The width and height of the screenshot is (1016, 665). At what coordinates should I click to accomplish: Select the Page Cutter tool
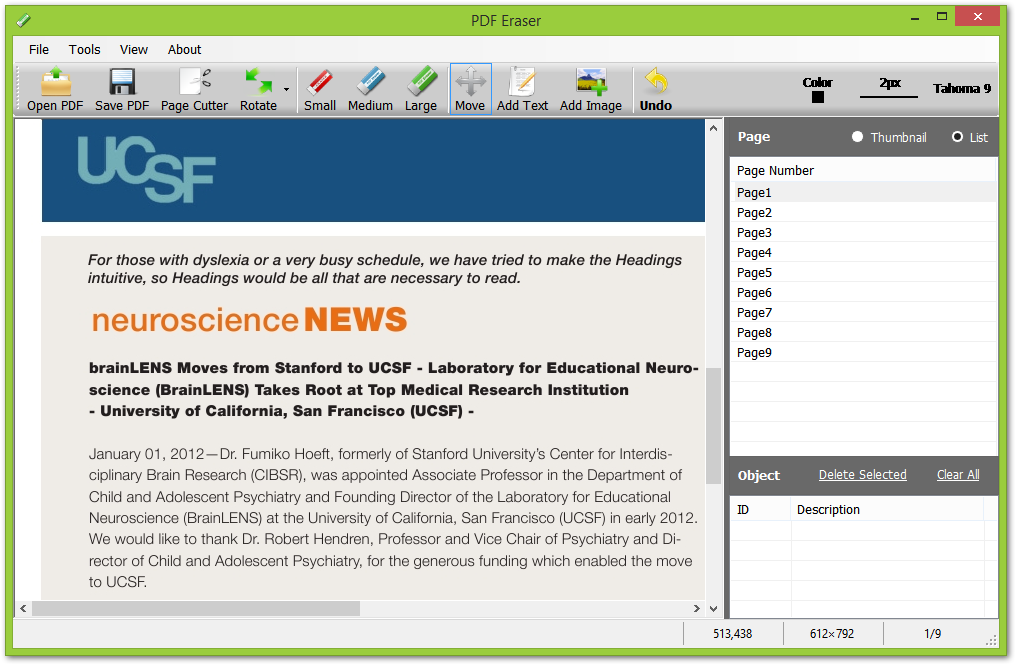tap(194, 89)
